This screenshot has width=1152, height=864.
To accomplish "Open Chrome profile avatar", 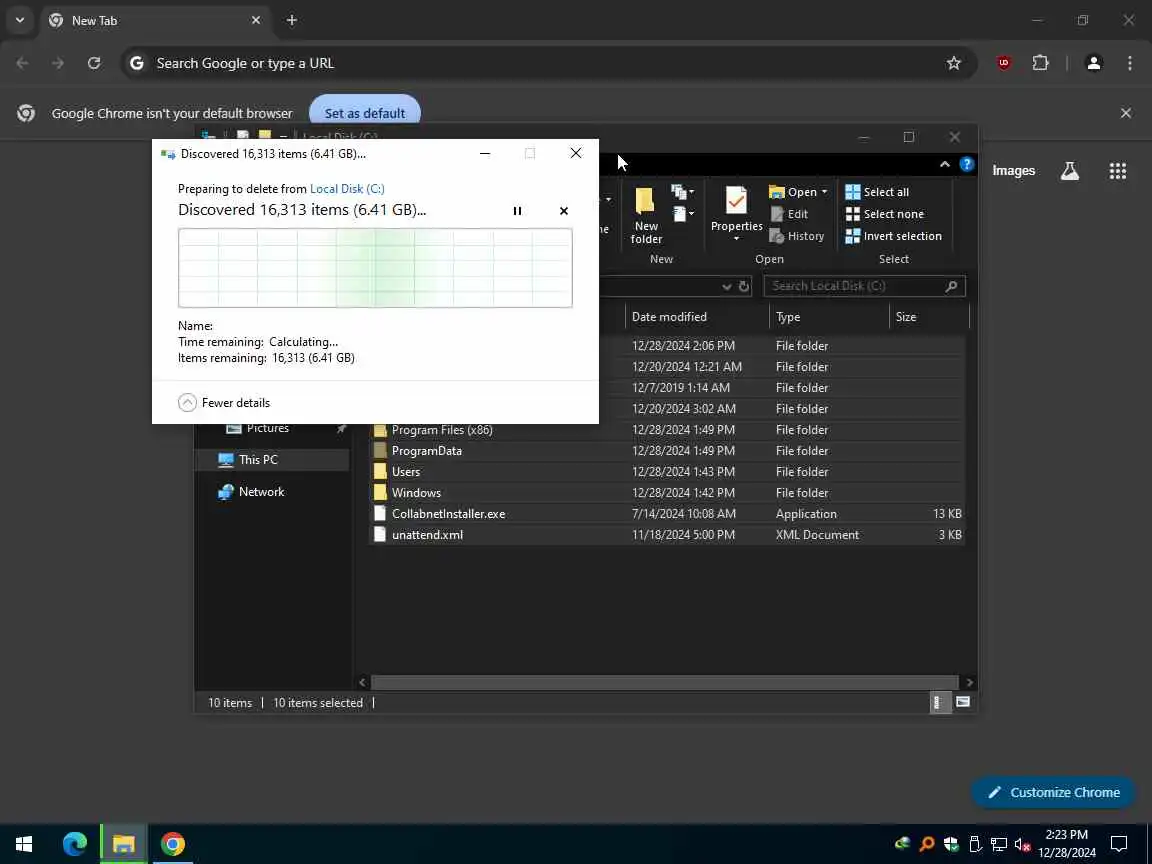I will 1093,63.
